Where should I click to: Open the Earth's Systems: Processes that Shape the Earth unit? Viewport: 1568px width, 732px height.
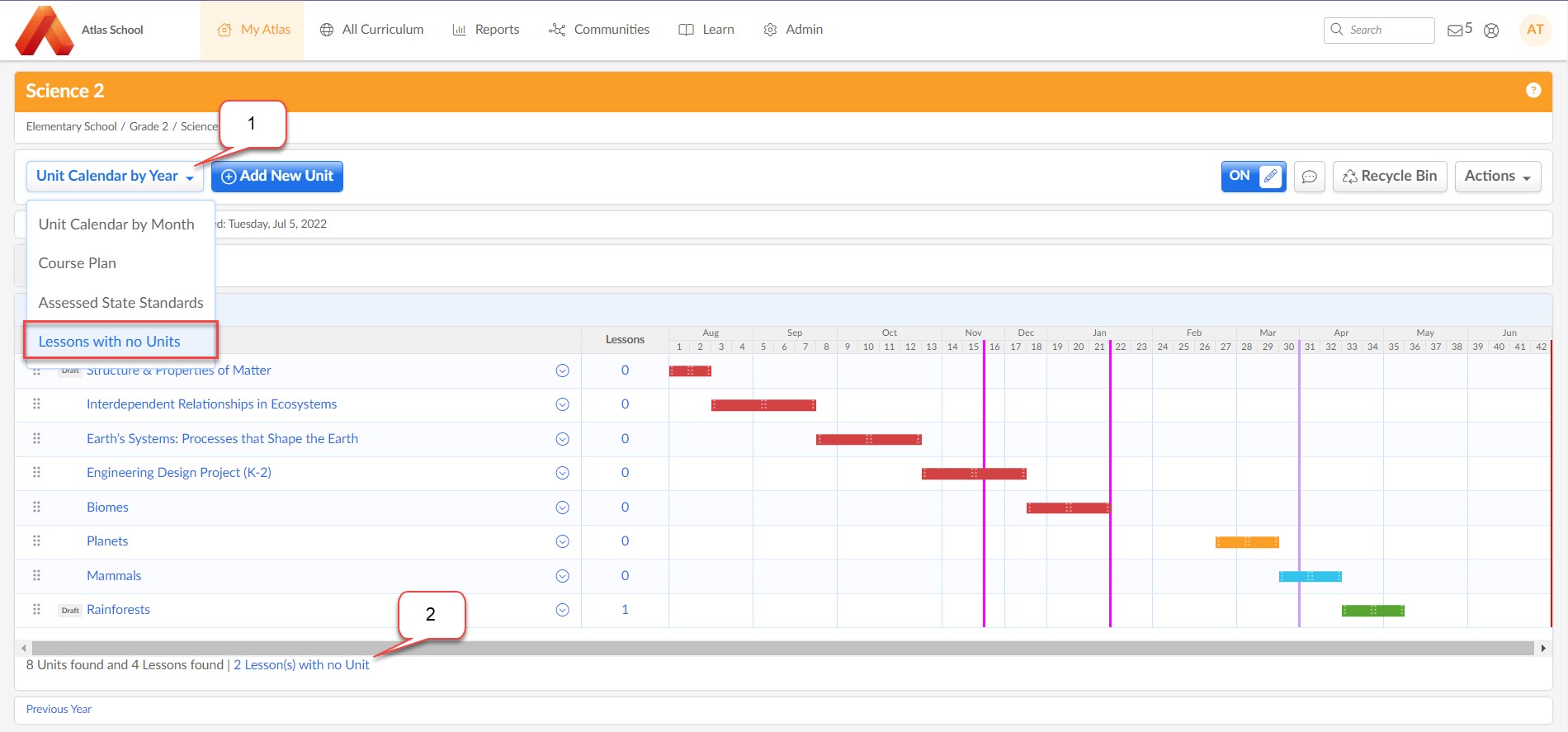click(222, 439)
